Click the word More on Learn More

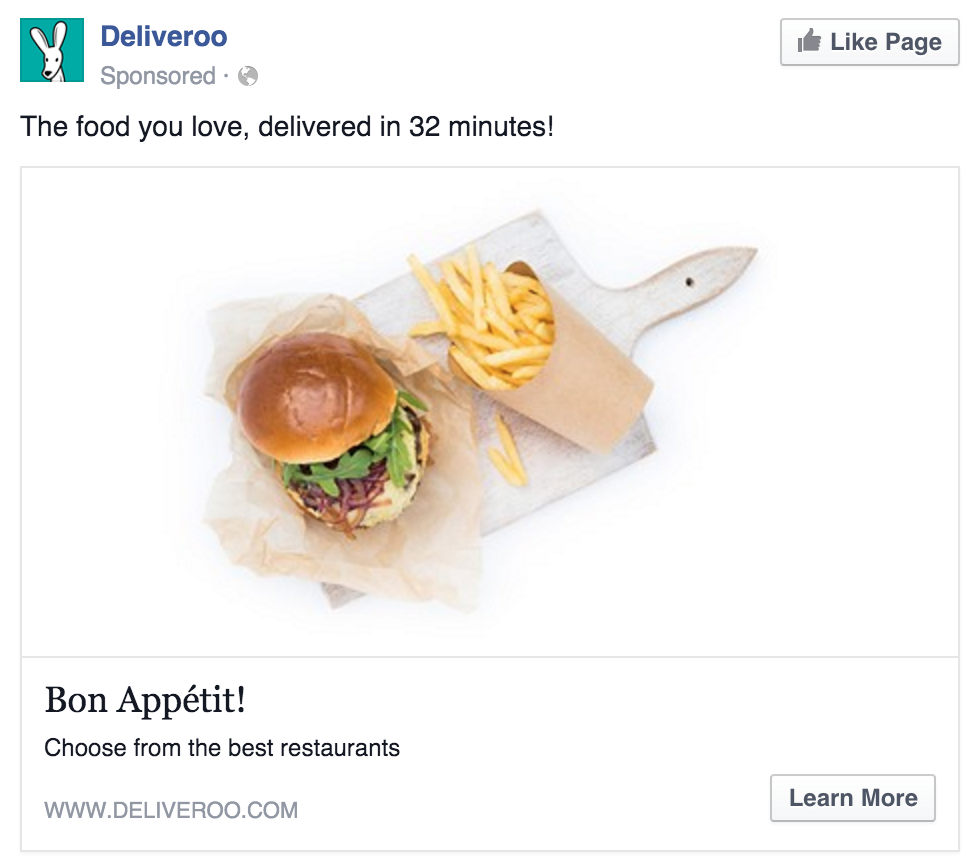[x=889, y=798]
